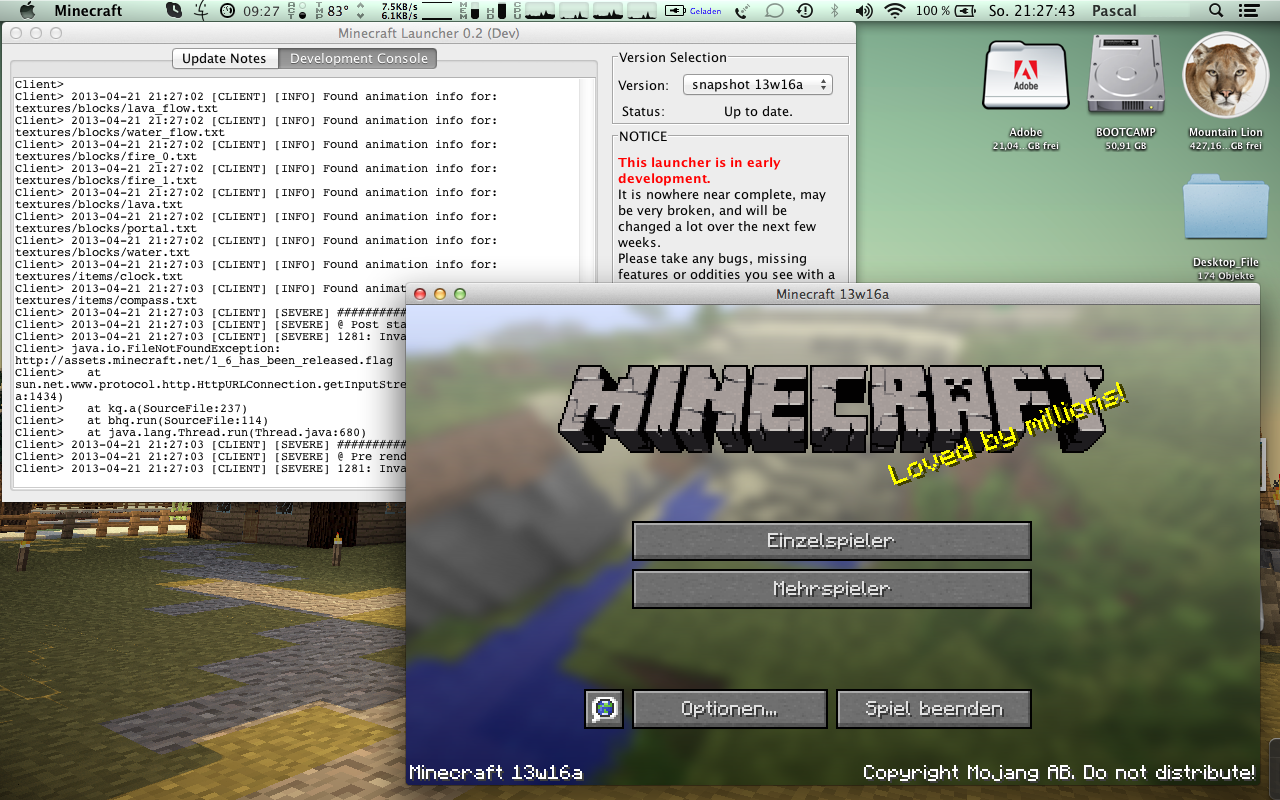Click the language globe icon button

(604, 709)
